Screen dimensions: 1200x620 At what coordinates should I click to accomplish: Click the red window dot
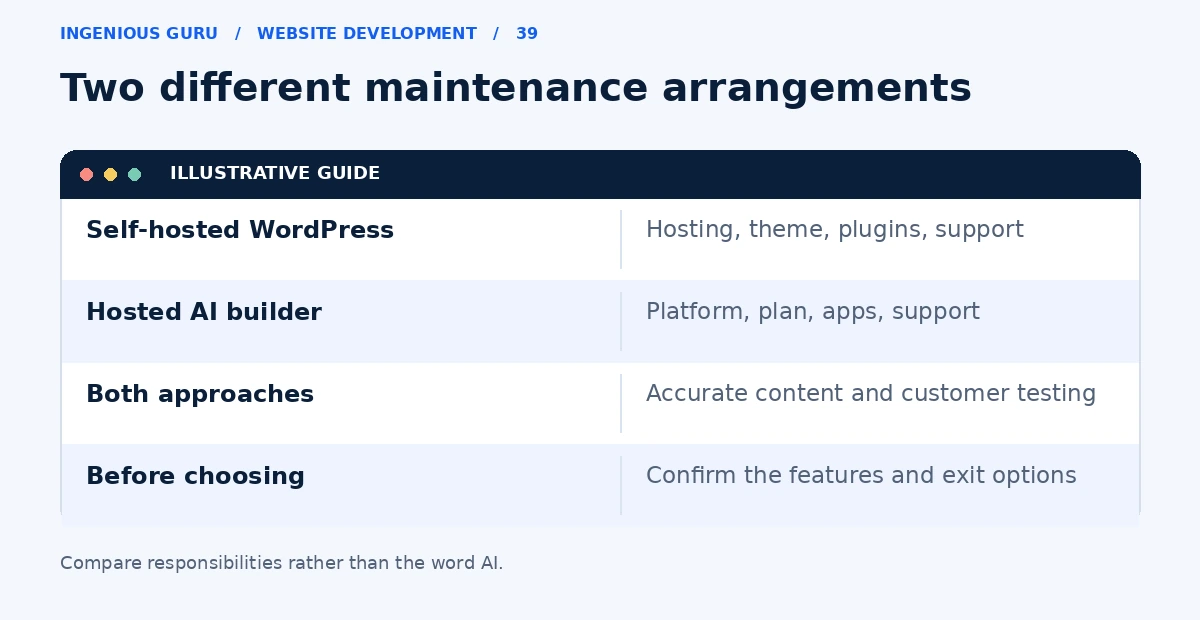[86, 174]
